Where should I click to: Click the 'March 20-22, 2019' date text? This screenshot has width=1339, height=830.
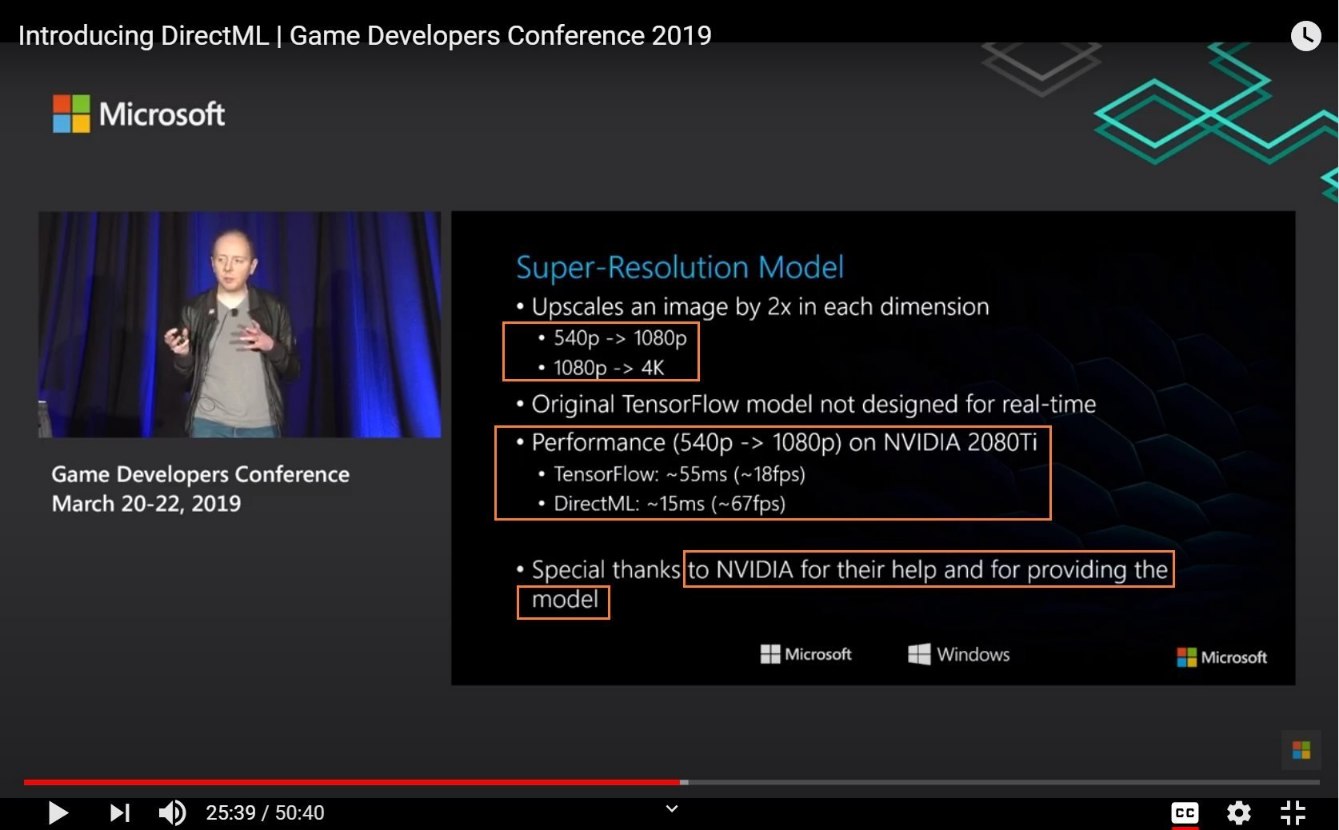[x=146, y=503]
